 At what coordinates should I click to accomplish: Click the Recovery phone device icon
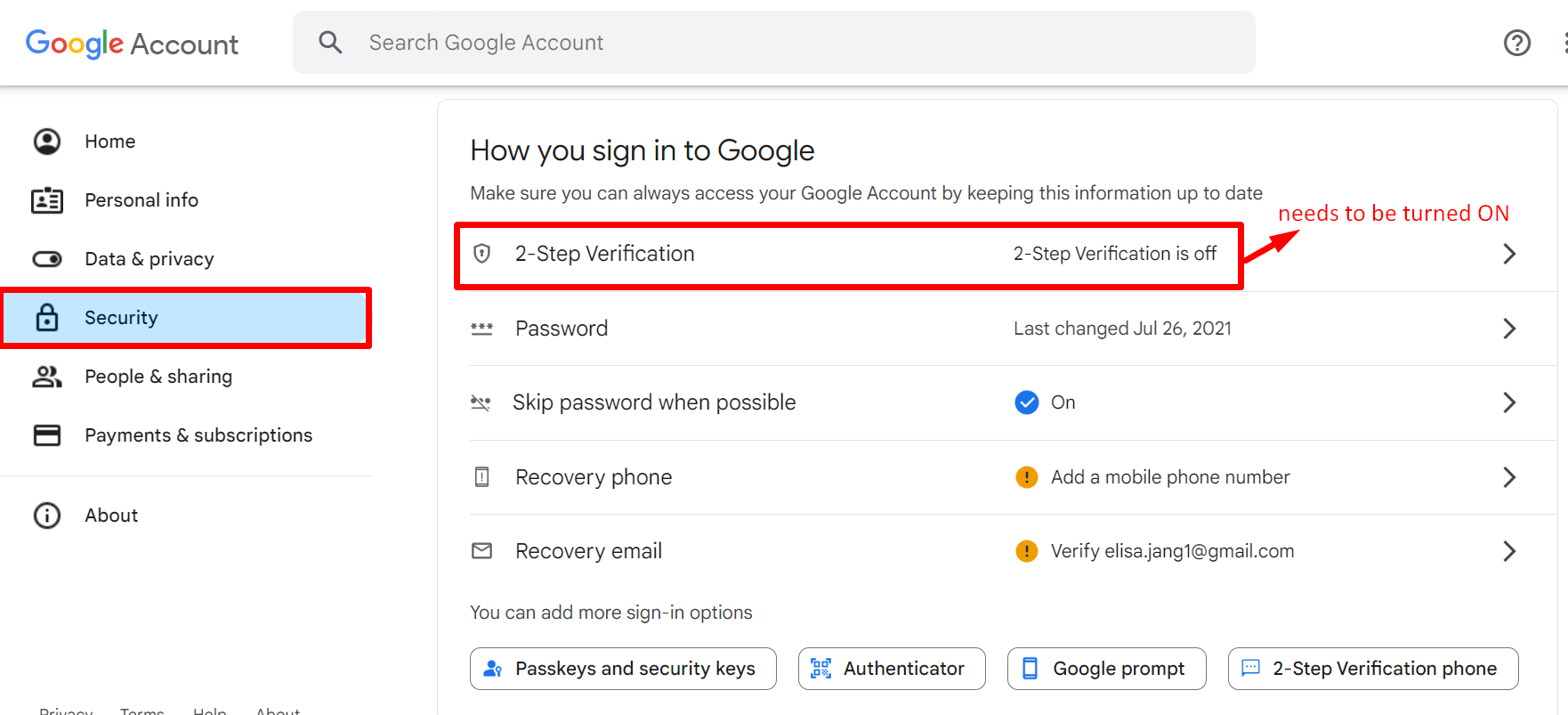481,477
